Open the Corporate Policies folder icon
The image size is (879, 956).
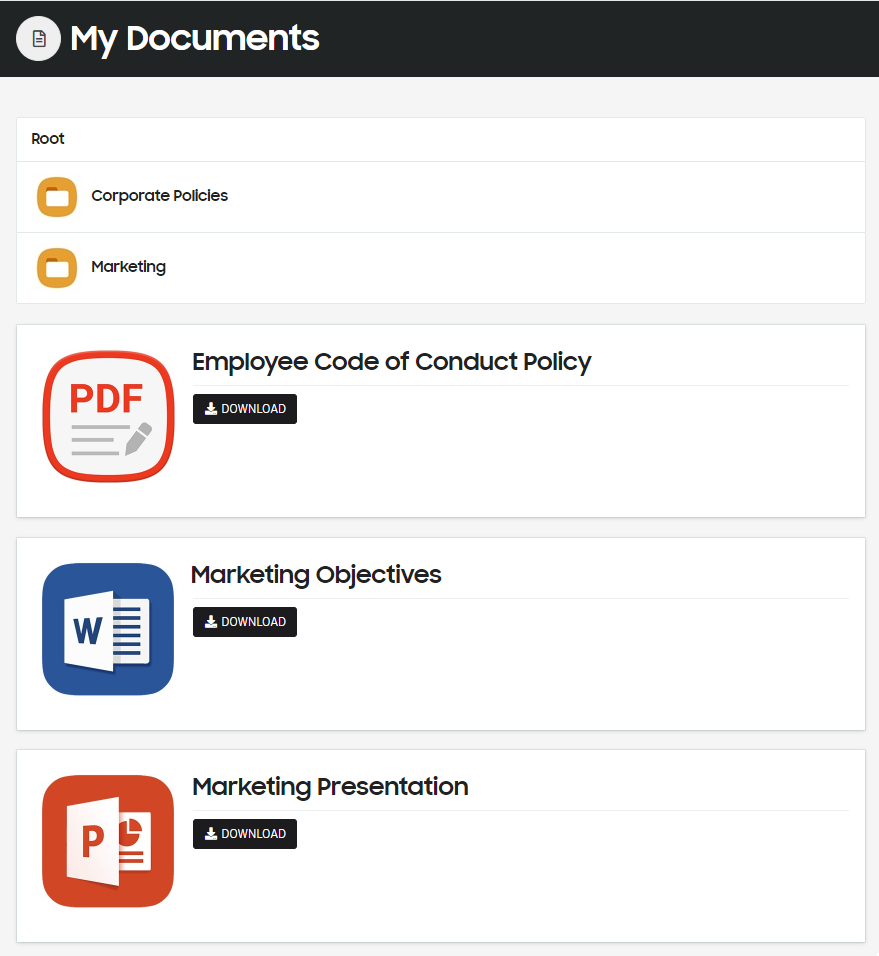point(57,197)
